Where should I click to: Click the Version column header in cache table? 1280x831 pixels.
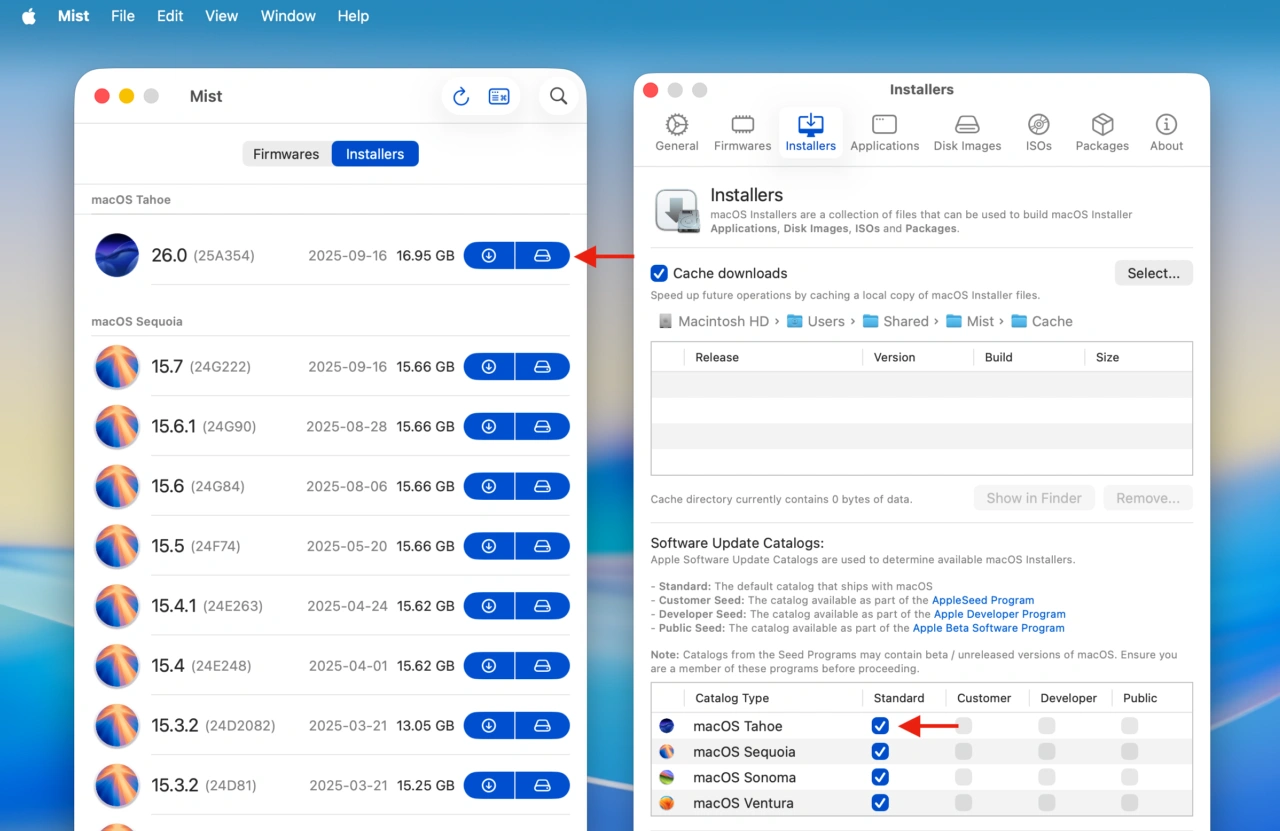coord(894,357)
